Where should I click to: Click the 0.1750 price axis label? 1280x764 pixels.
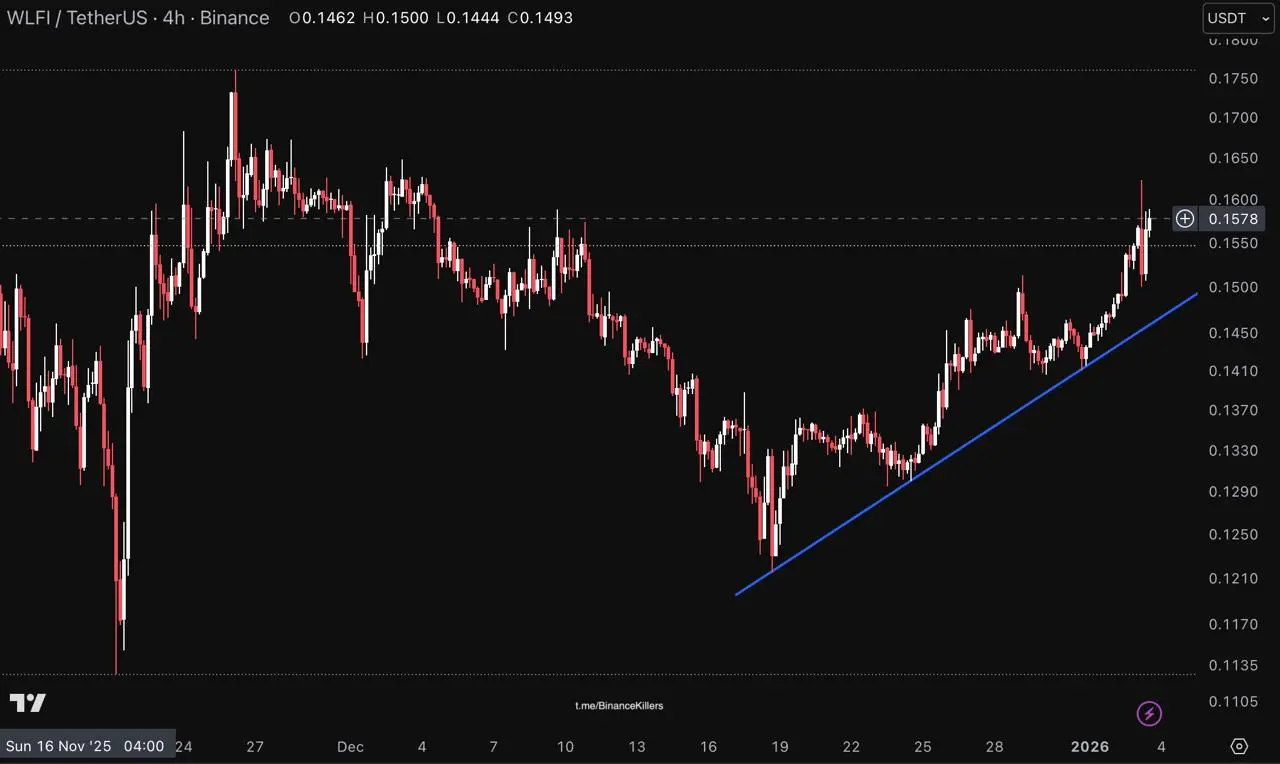(x=1233, y=79)
